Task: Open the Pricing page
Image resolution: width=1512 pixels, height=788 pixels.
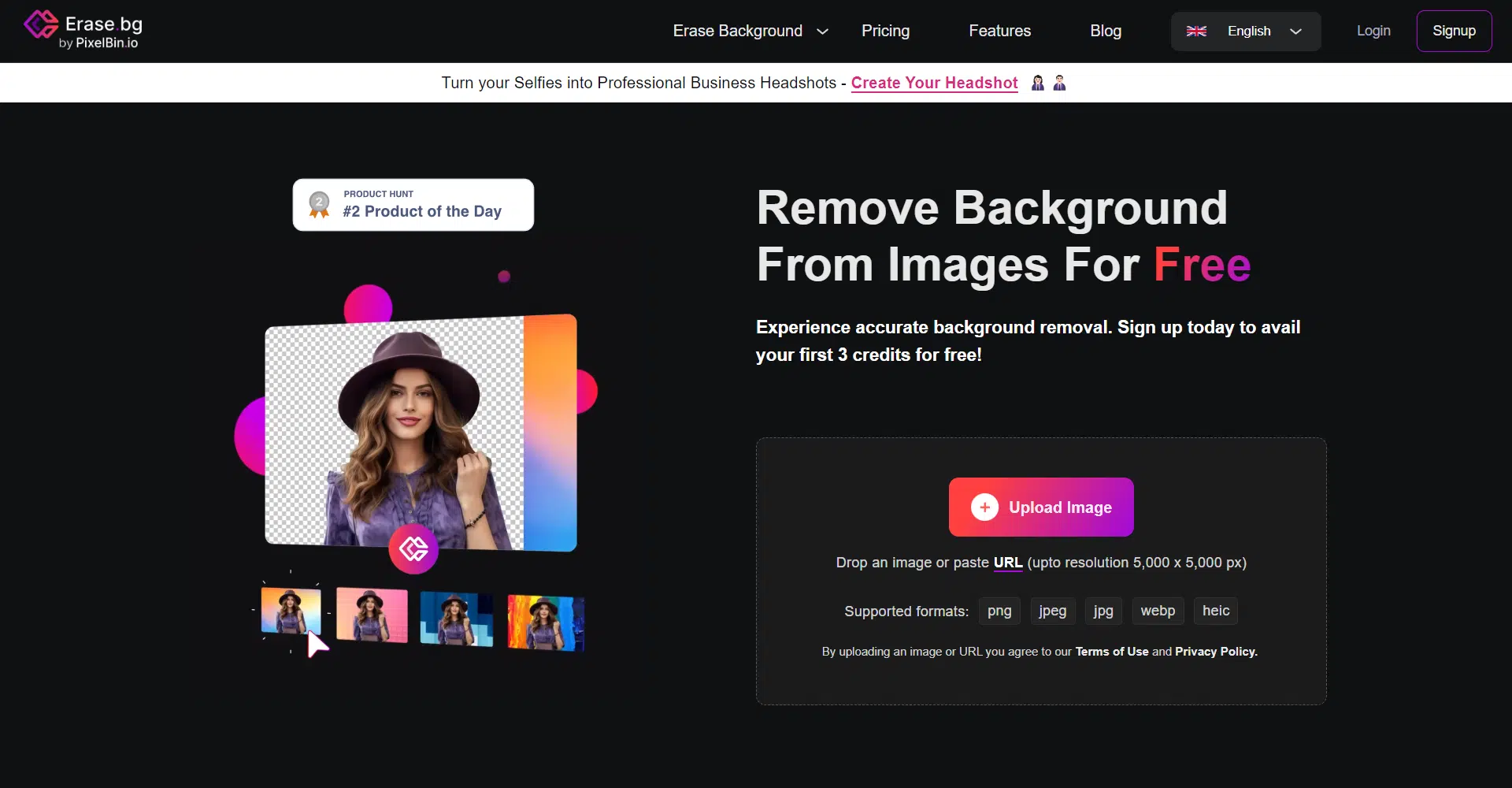Action: pyautogui.click(x=885, y=31)
